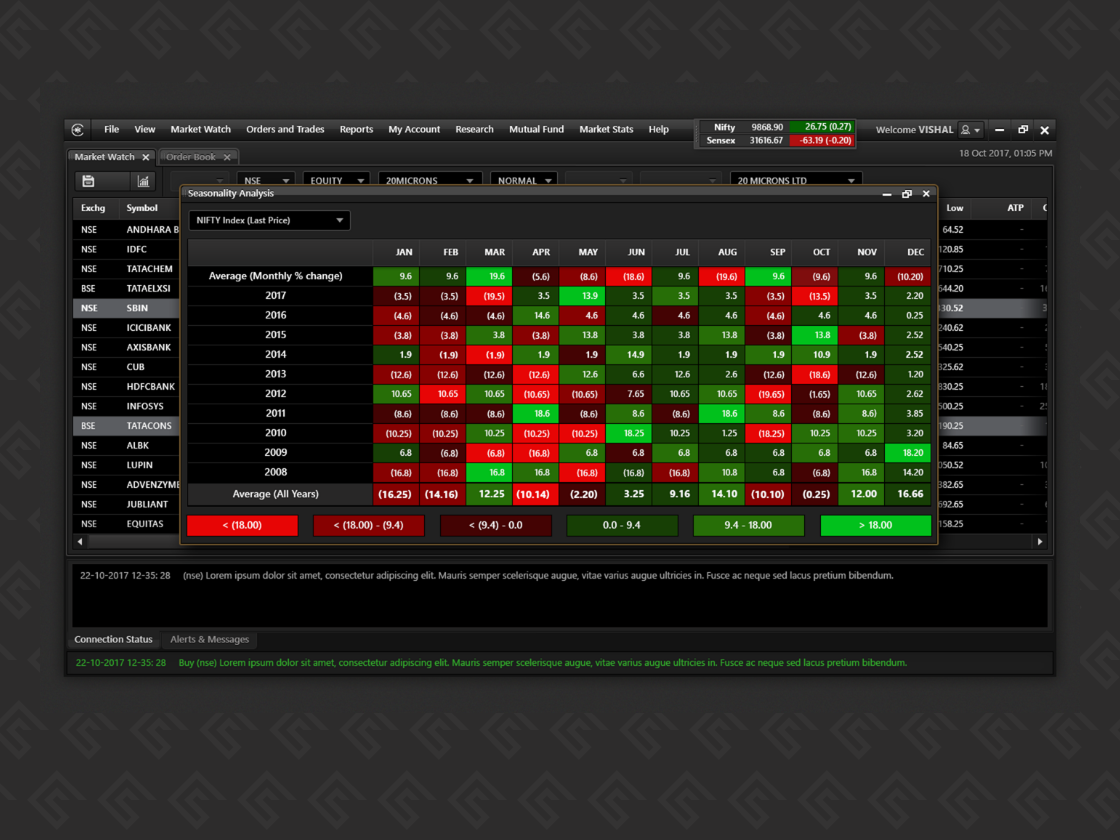Expand the NIFTY Index (Last Price) dropdown
The height and width of the screenshot is (840, 1120).
[x=269, y=221]
